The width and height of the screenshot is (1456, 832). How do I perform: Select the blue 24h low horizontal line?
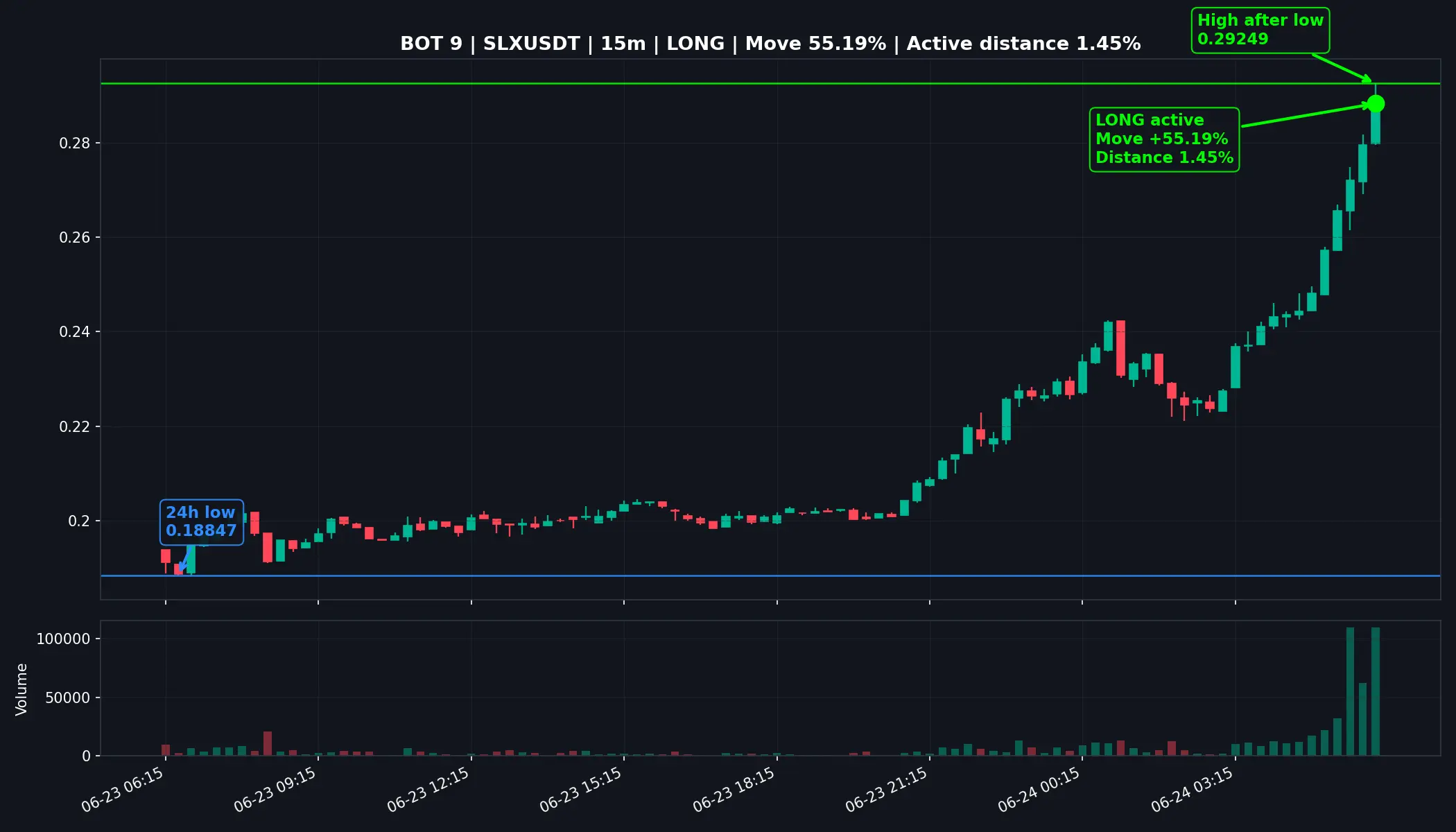(770, 575)
